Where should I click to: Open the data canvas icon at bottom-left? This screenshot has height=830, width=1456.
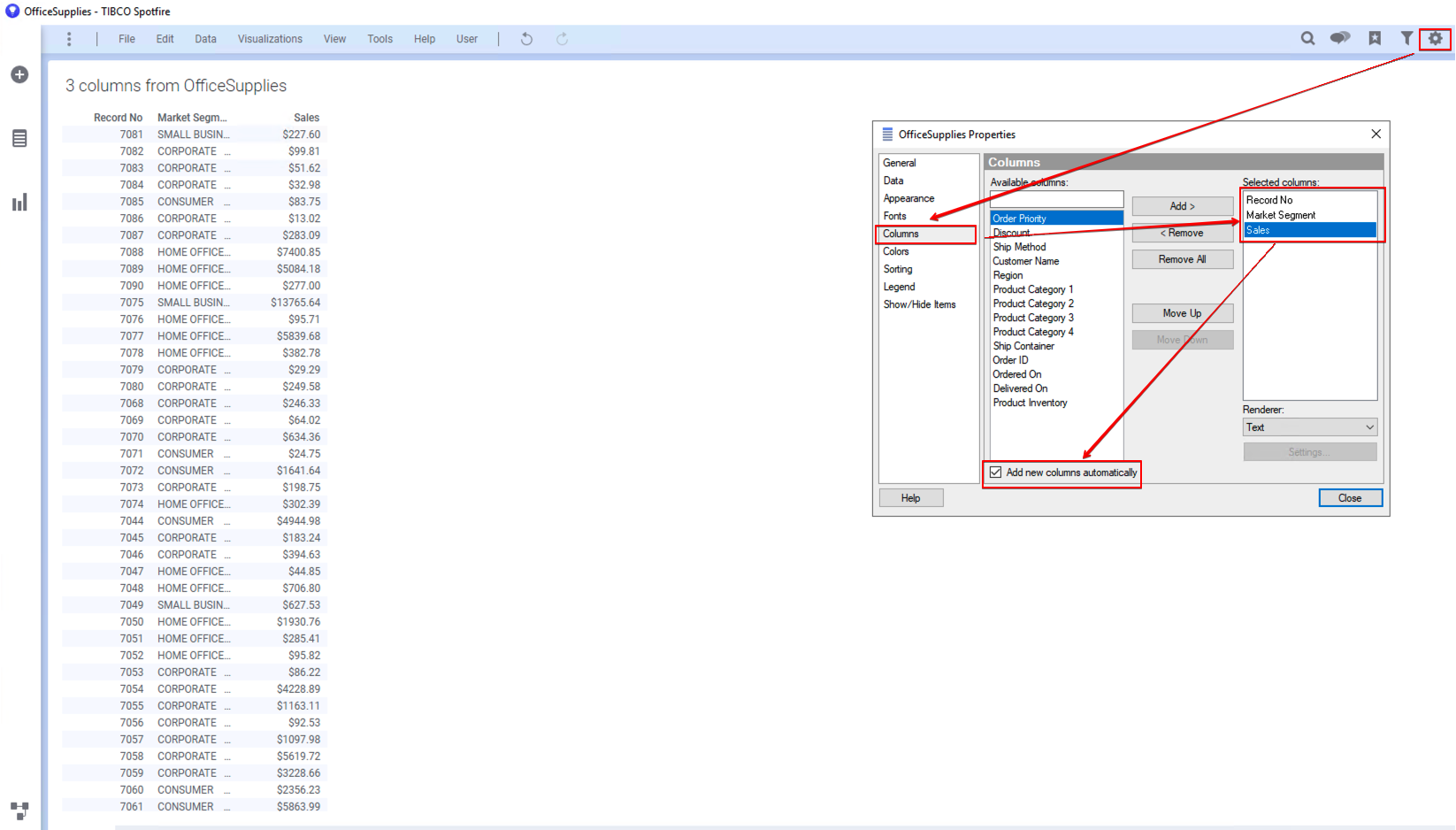19,810
